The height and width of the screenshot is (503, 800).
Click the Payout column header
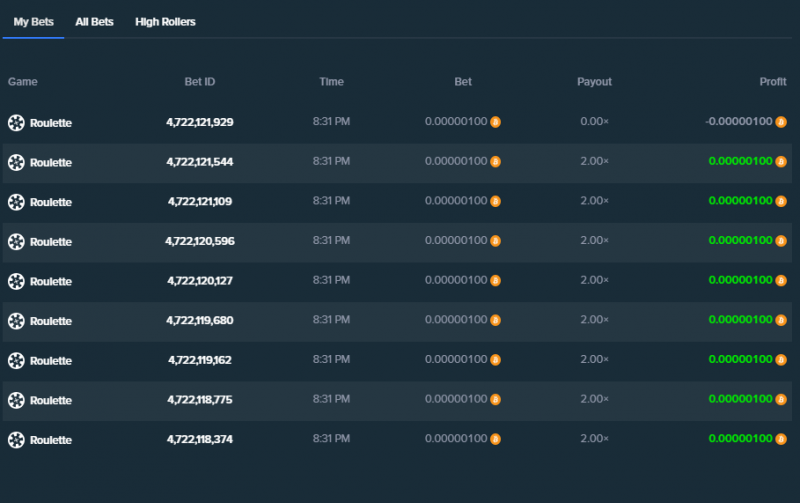tap(594, 82)
